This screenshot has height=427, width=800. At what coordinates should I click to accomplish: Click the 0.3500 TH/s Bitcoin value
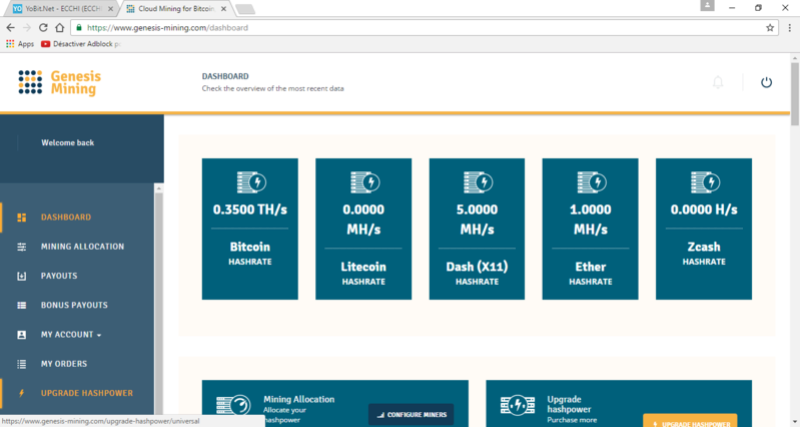coord(250,210)
